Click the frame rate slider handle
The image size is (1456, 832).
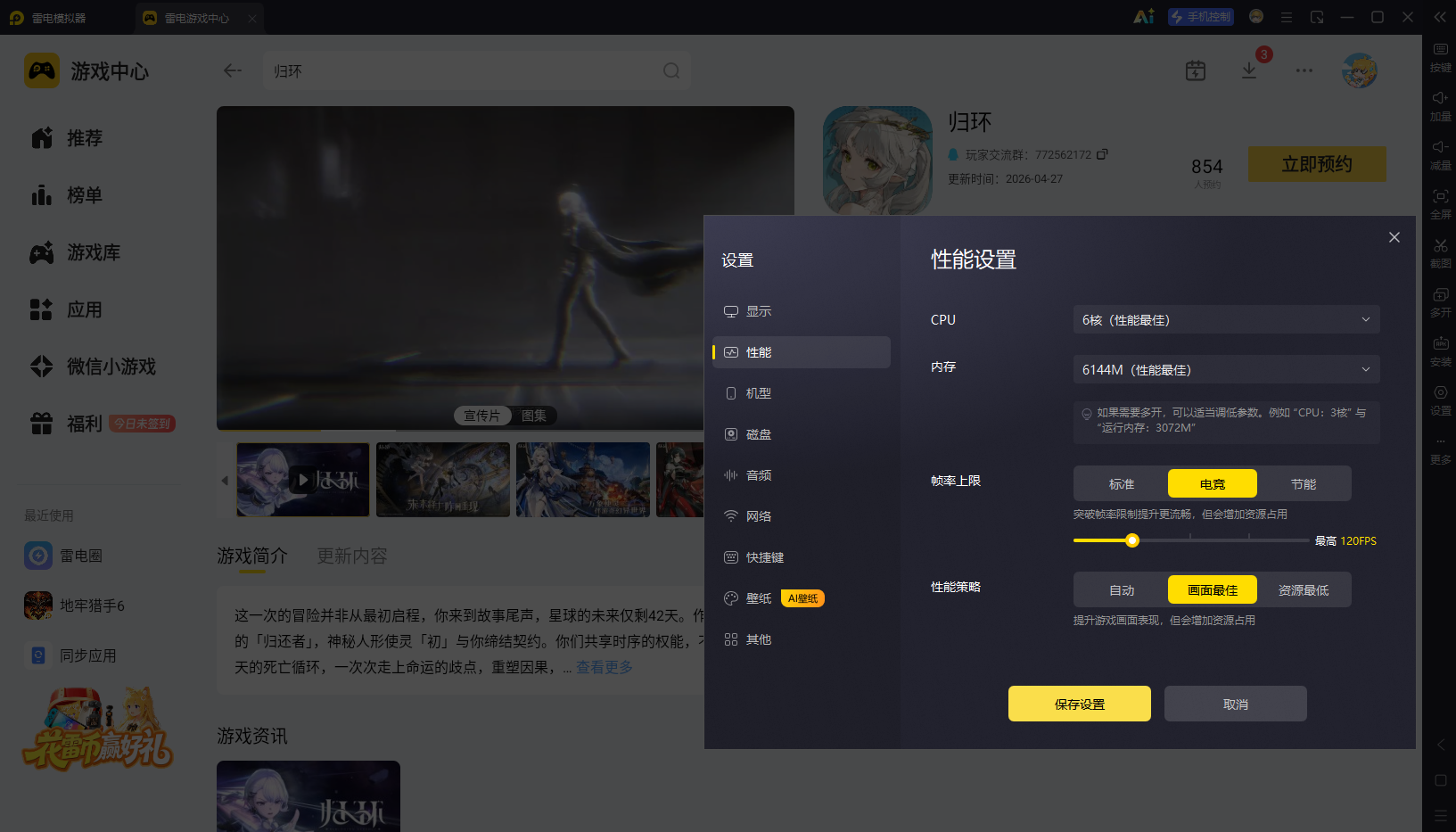click(1132, 540)
